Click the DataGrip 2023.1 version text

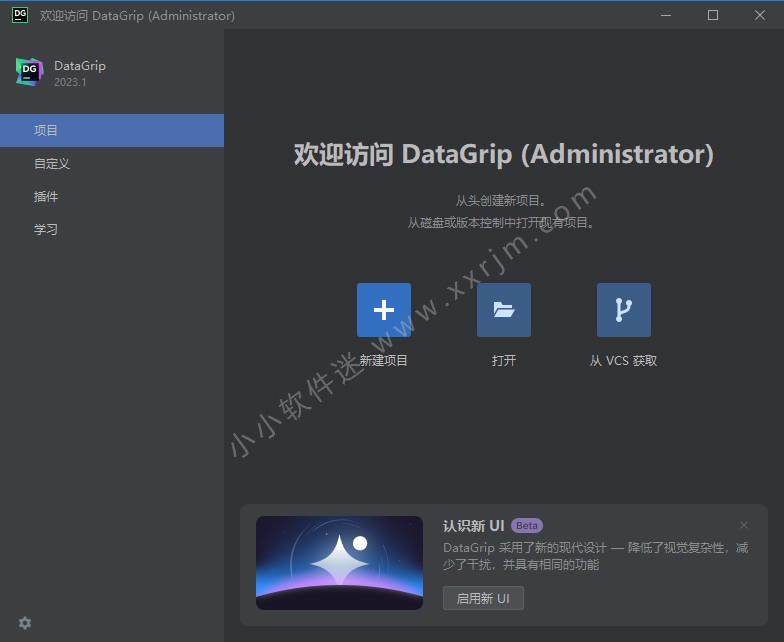click(70, 82)
